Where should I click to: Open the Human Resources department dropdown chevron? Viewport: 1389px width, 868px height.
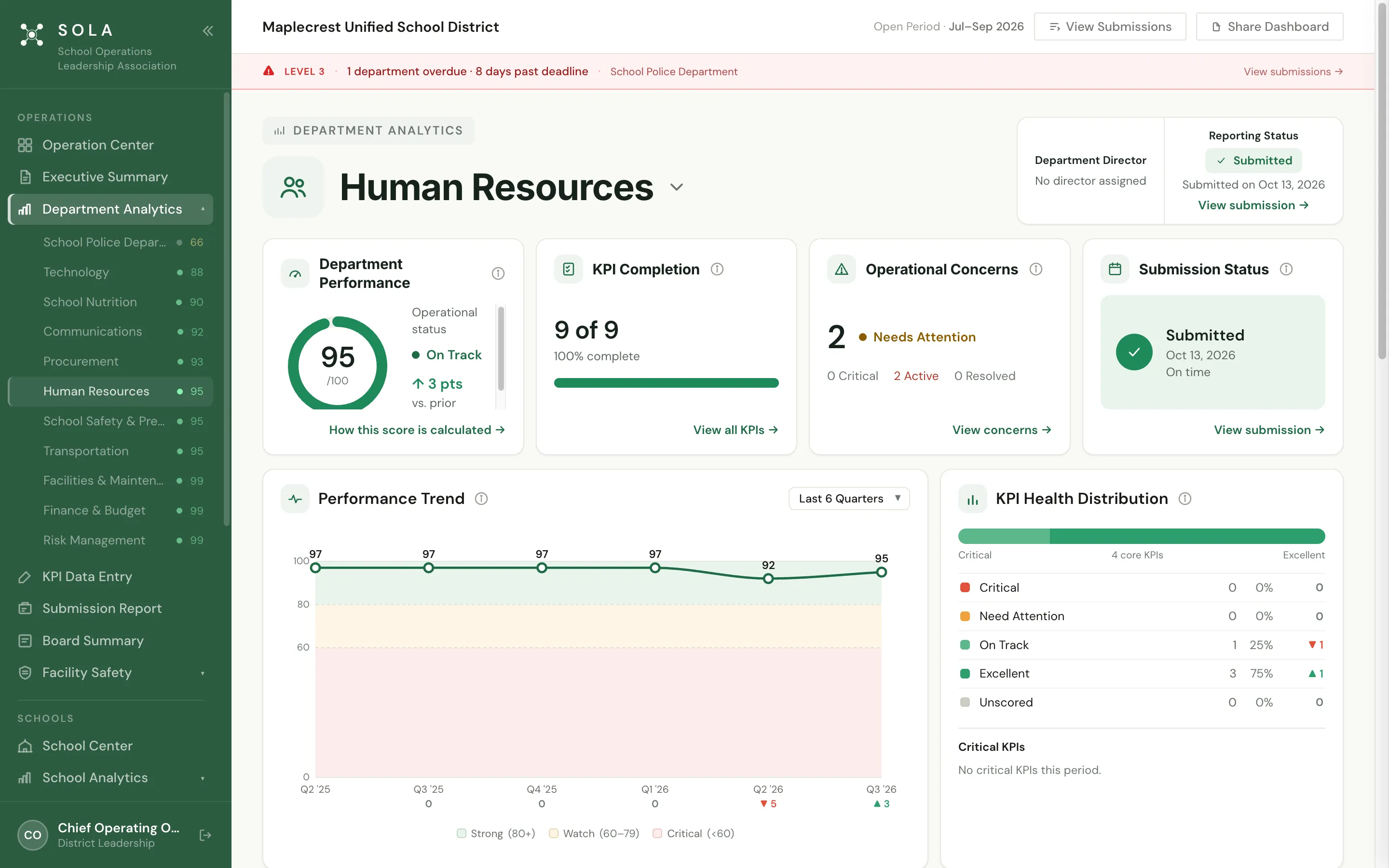(x=677, y=187)
